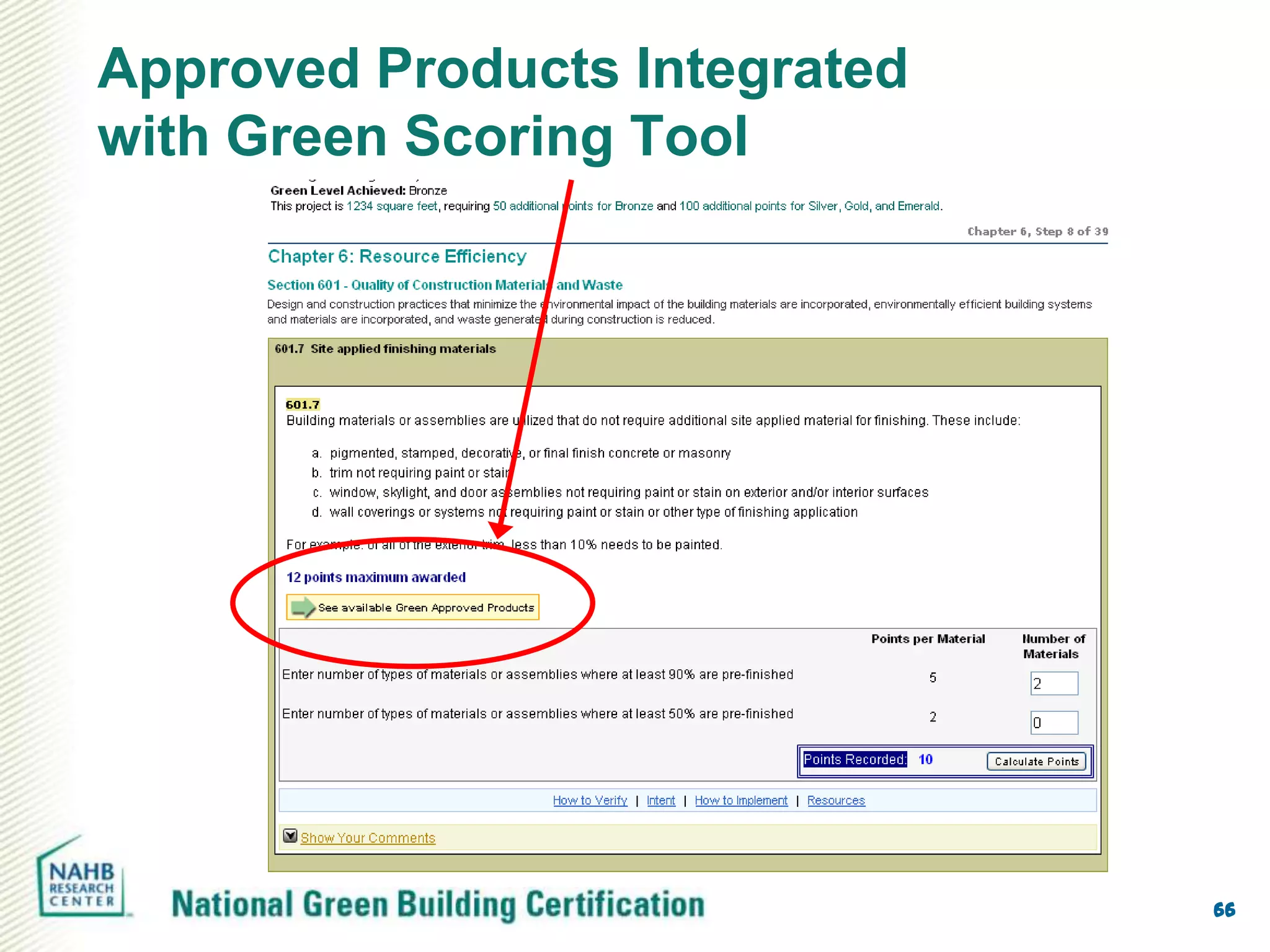Screen dimensions: 1270x952
Task: Click the Show Your Comments link
Action: (x=368, y=838)
